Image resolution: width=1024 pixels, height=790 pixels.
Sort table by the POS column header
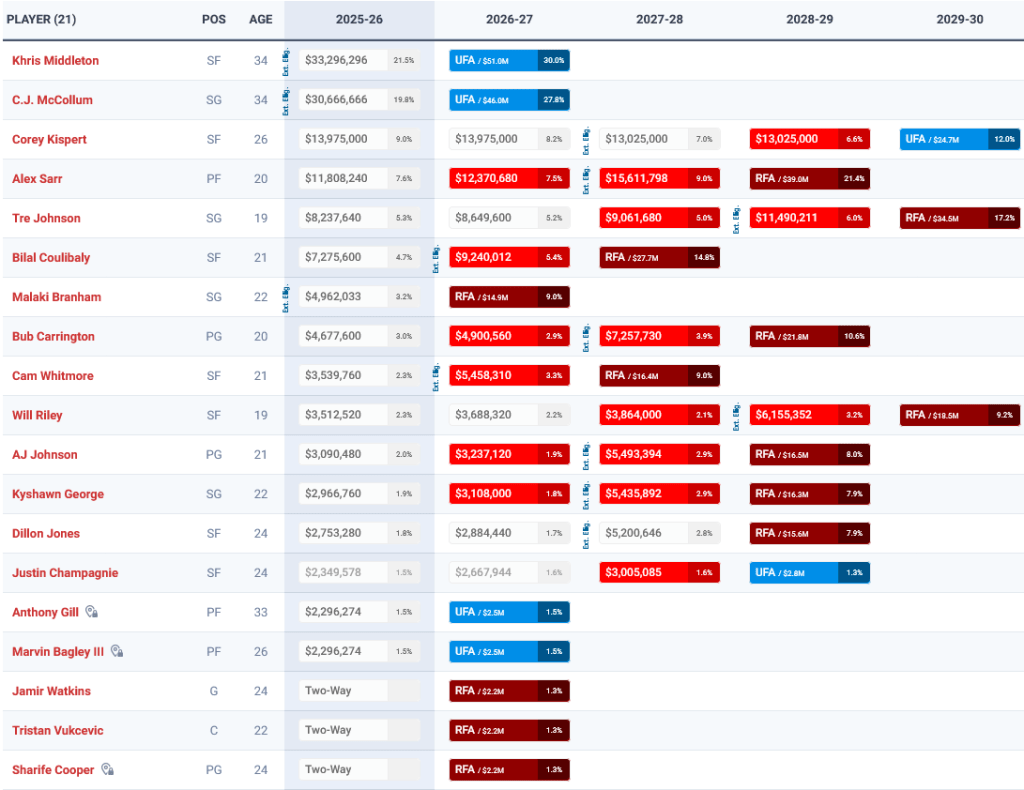212,19
